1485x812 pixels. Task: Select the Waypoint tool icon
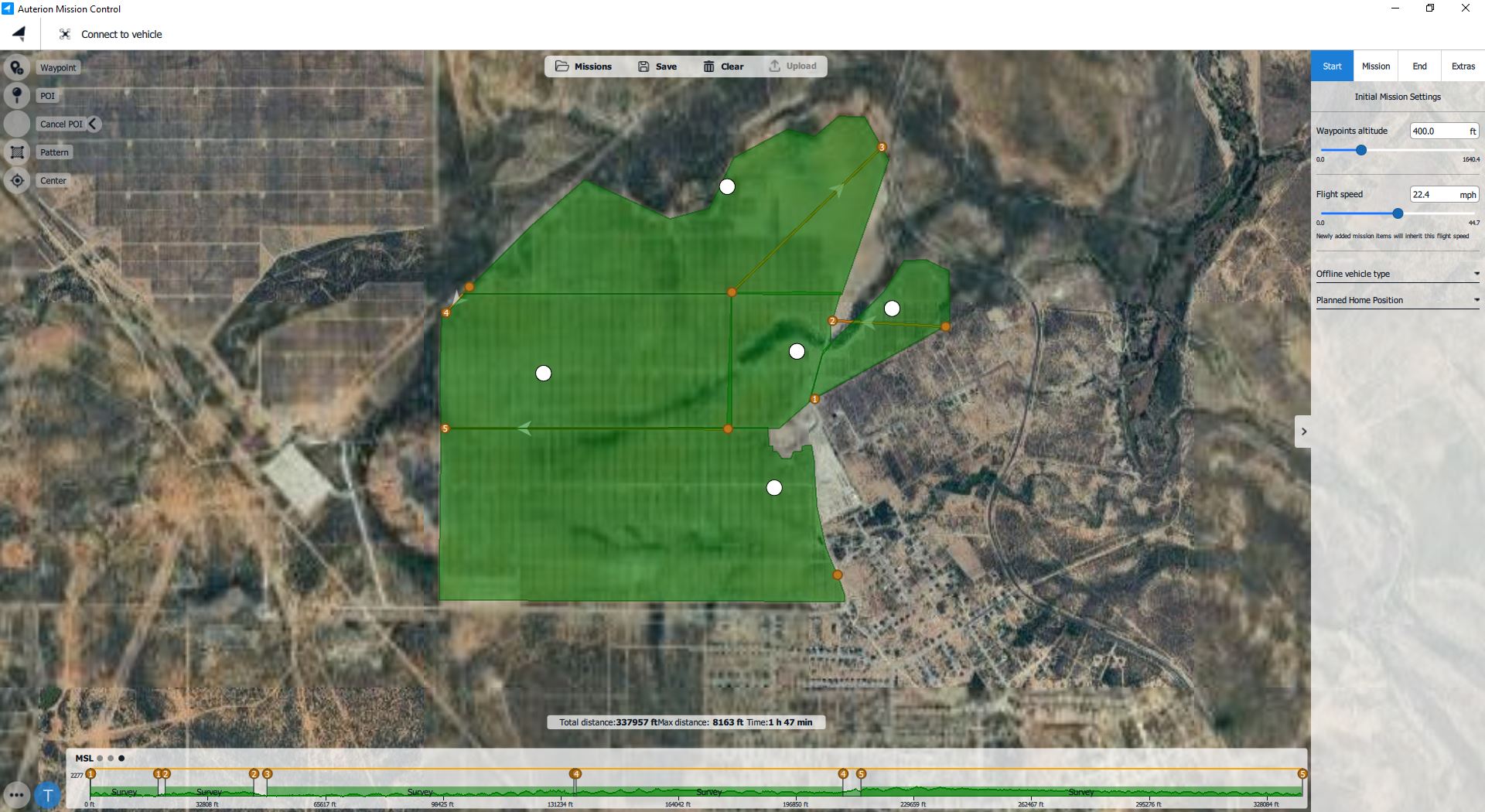click(17, 68)
